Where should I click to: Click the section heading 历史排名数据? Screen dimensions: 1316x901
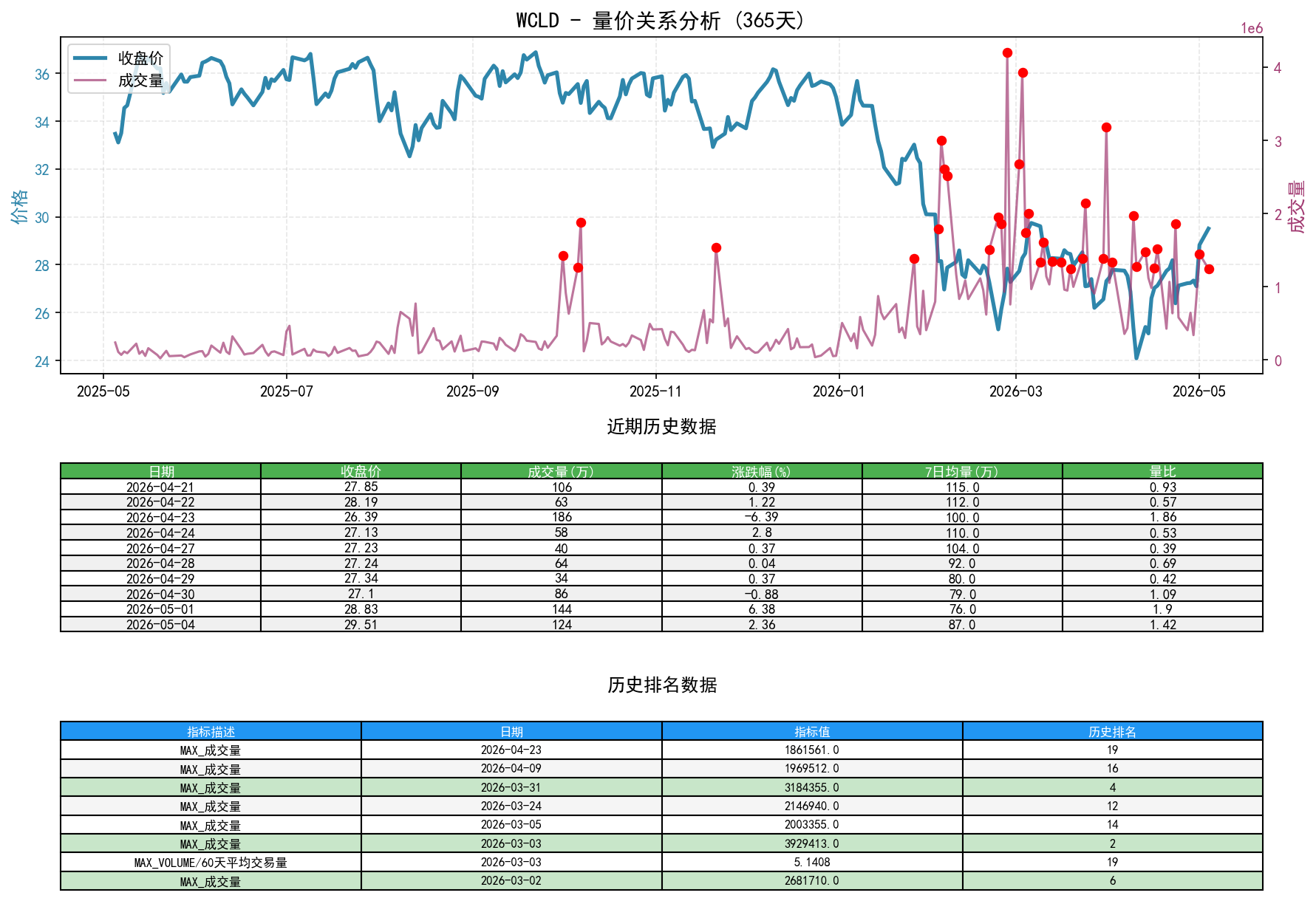coord(661,685)
